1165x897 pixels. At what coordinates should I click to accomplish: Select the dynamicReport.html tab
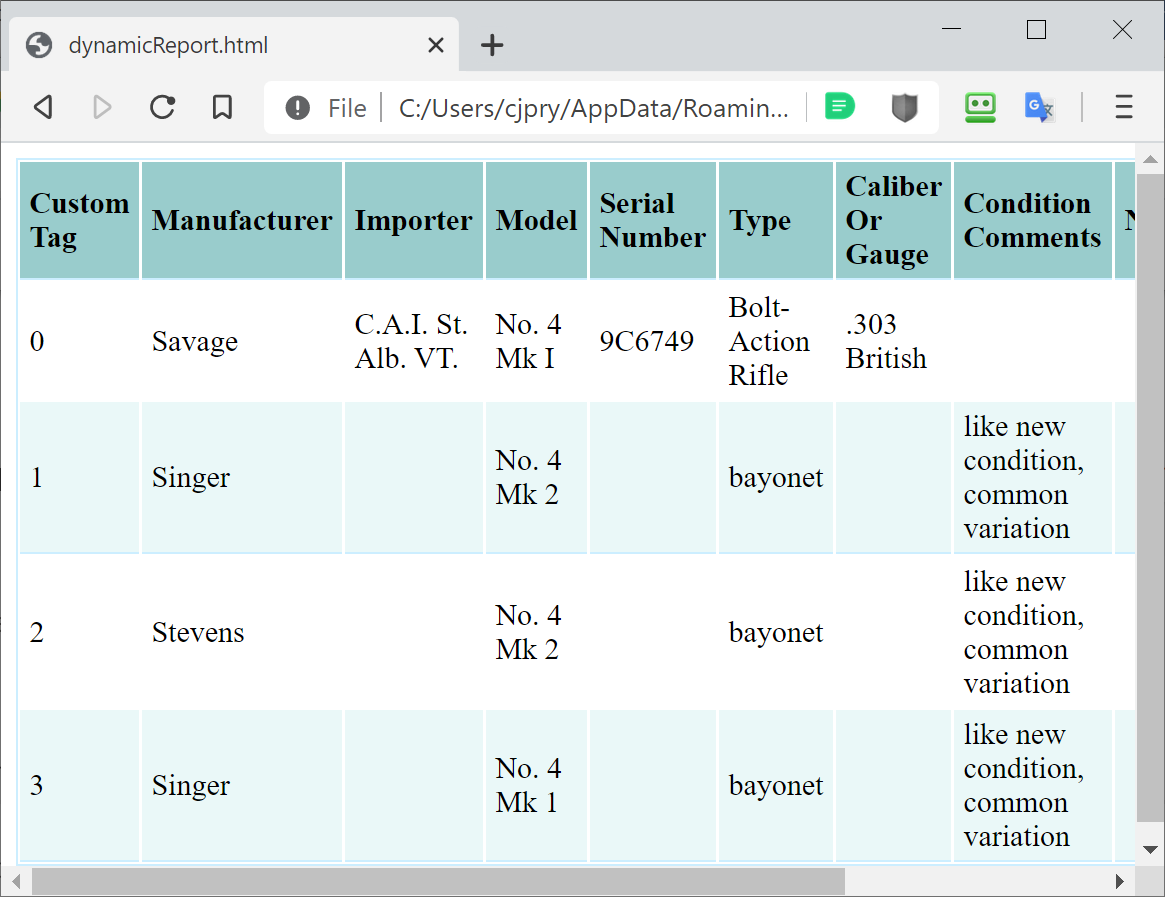click(x=234, y=45)
